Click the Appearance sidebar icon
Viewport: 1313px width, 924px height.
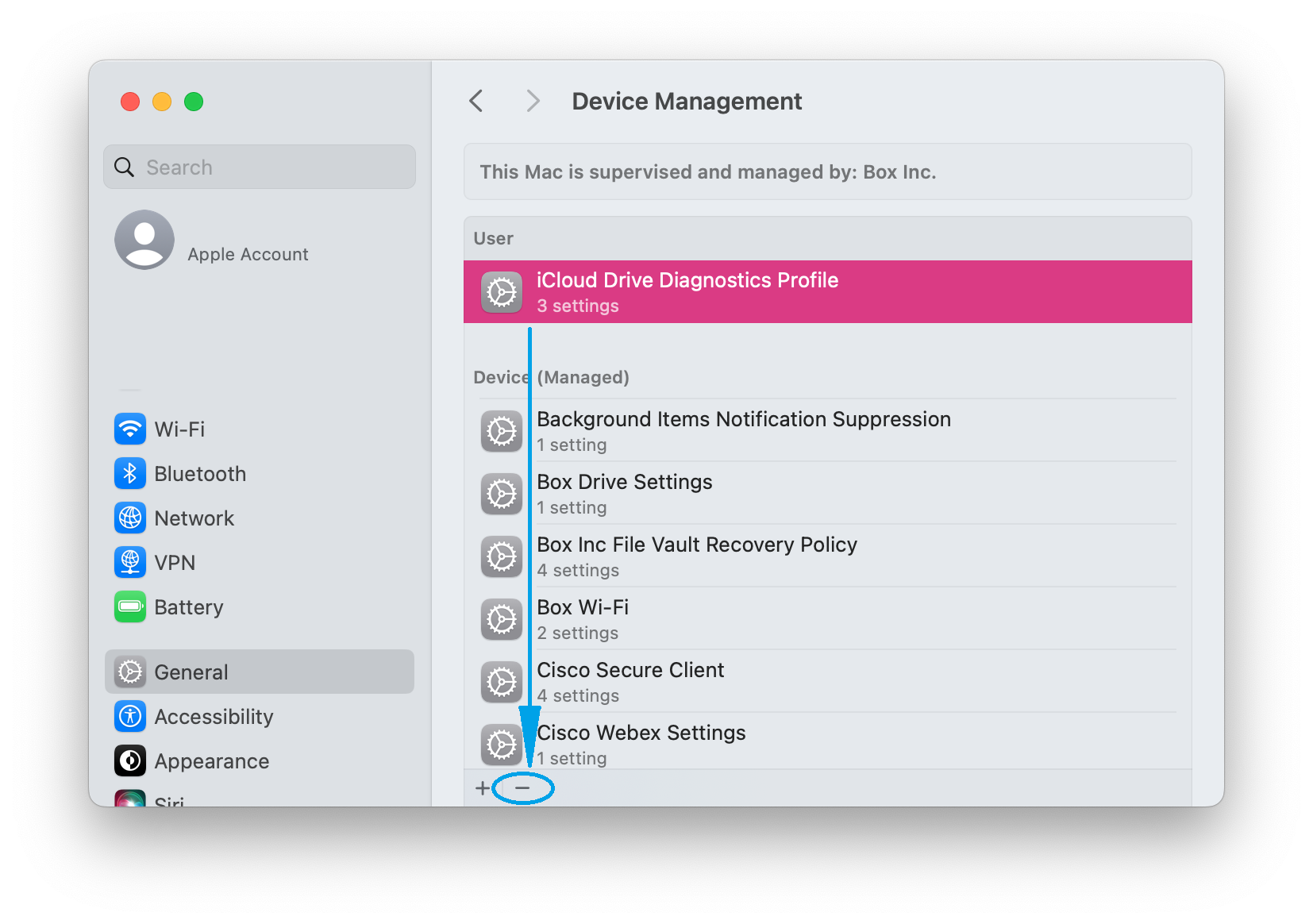[x=130, y=761]
